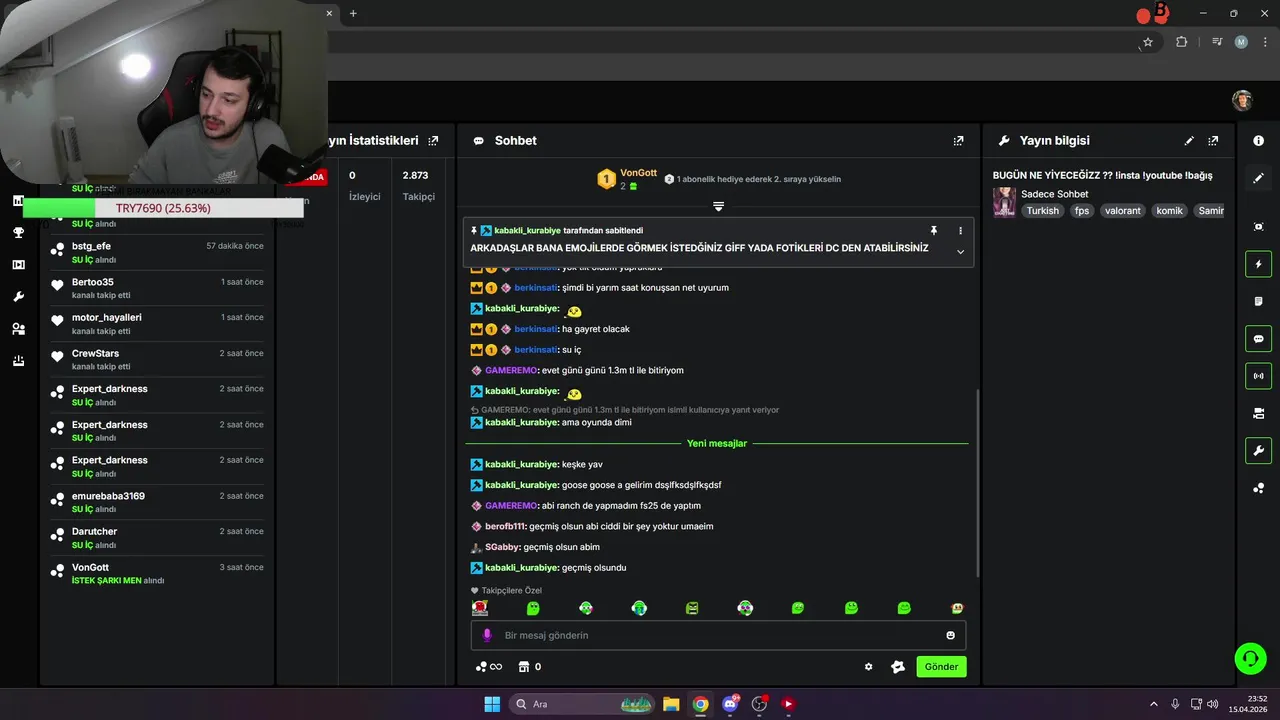Select the komik tag
Image resolution: width=1280 pixels, height=720 pixels.
tap(1169, 211)
